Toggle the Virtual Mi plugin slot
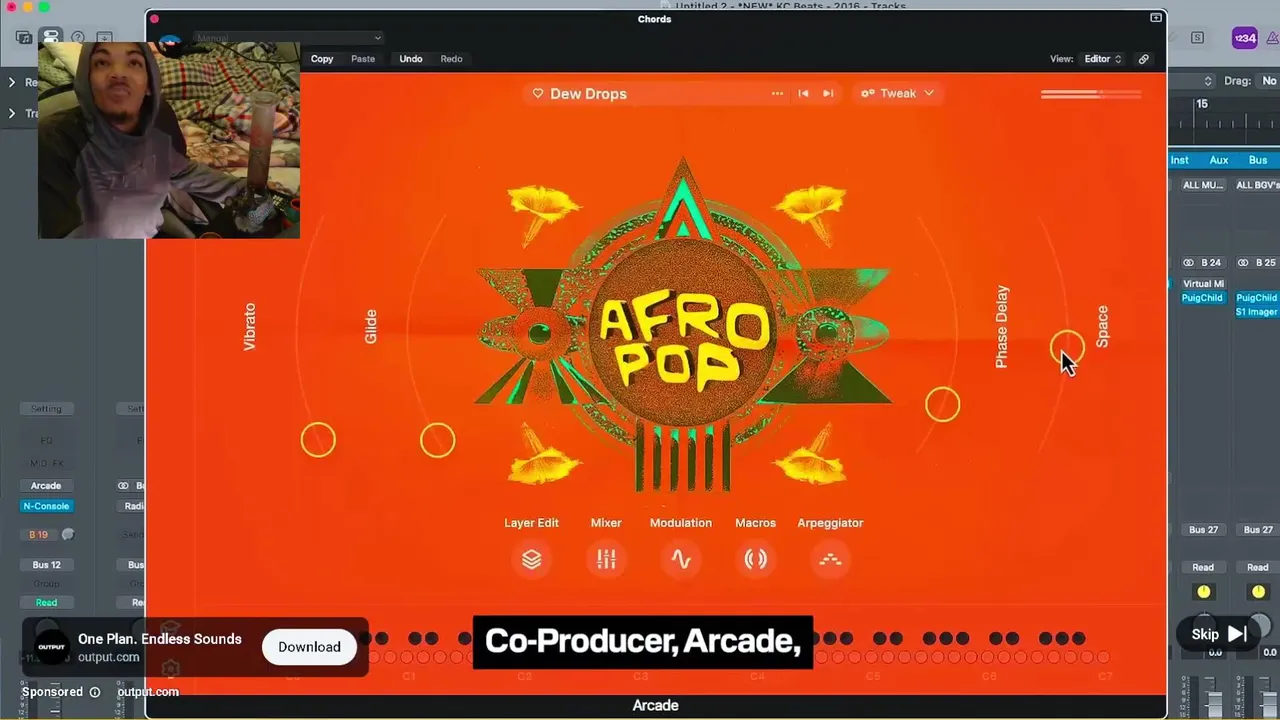 pyautogui.click(x=1203, y=284)
